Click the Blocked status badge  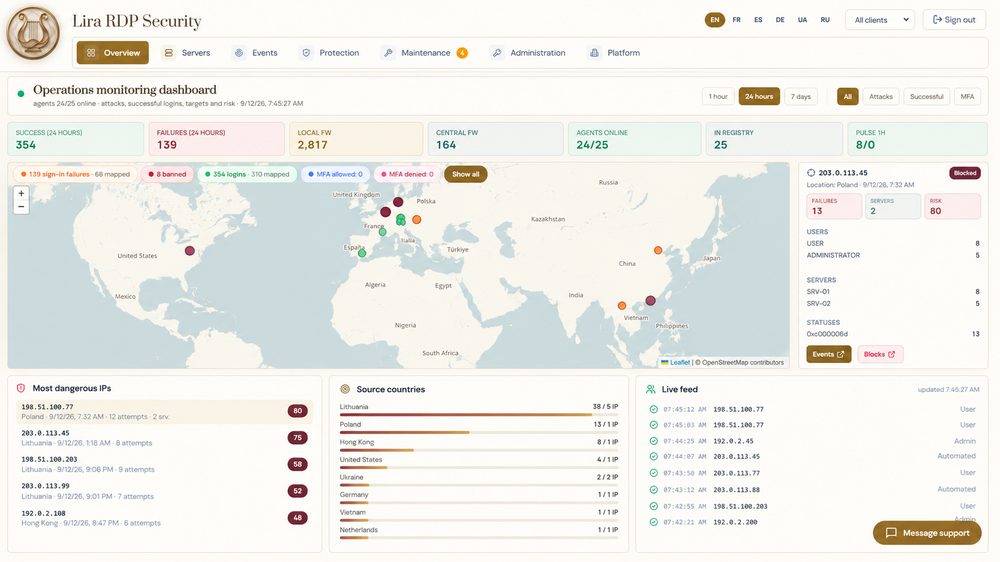click(x=965, y=173)
